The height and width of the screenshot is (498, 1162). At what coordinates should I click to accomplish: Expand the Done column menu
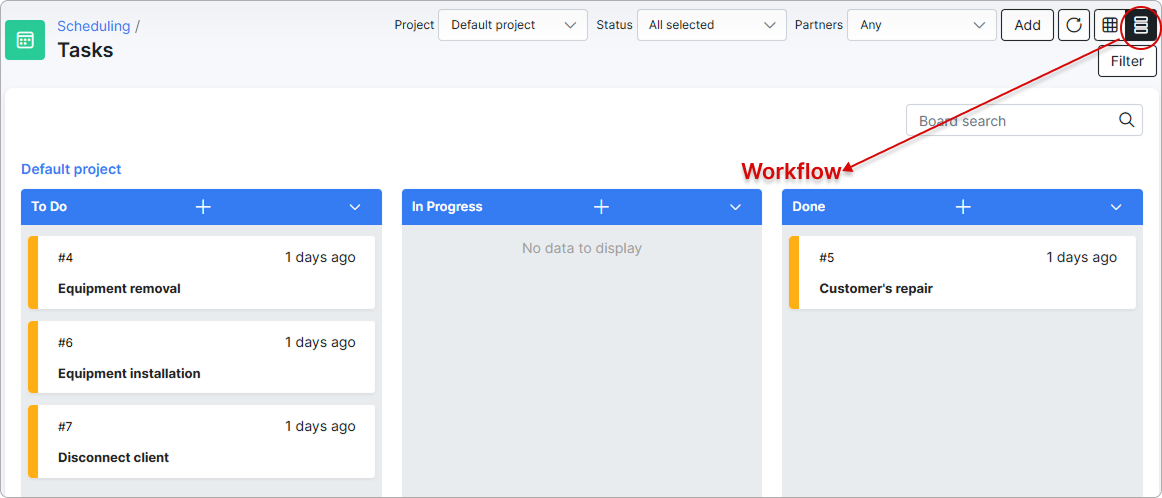[x=1116, y=207]
